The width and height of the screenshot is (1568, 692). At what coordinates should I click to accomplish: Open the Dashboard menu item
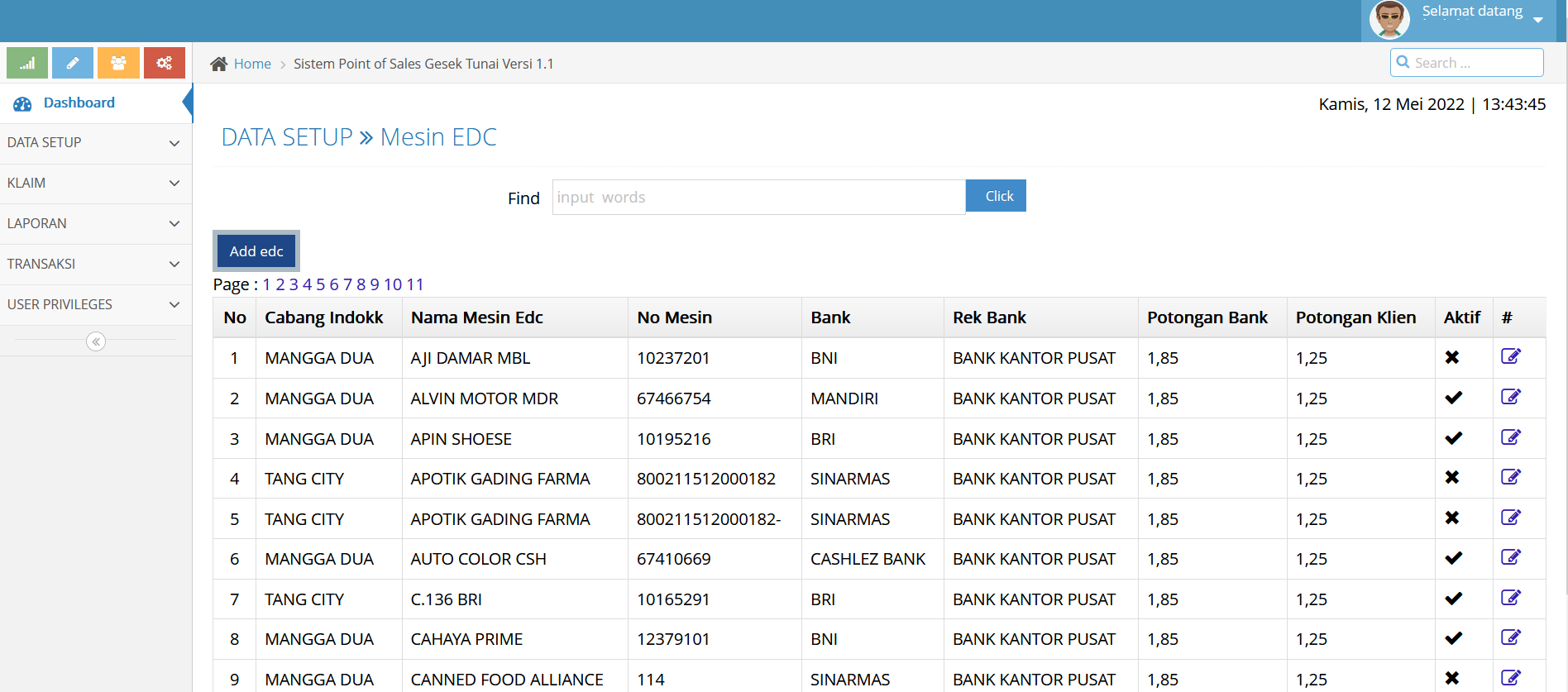tap(79, 103)
